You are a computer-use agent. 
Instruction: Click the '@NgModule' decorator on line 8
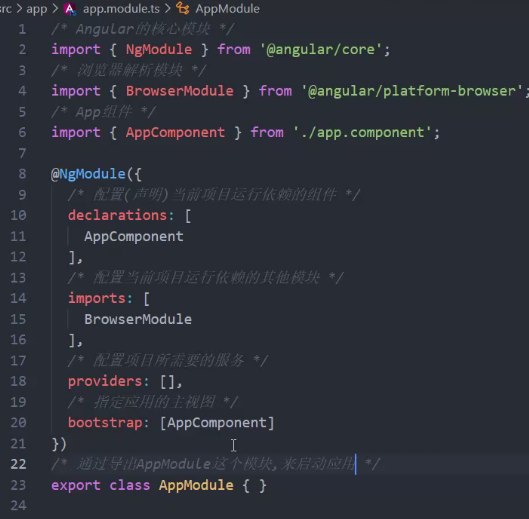(x=88, y=174)
